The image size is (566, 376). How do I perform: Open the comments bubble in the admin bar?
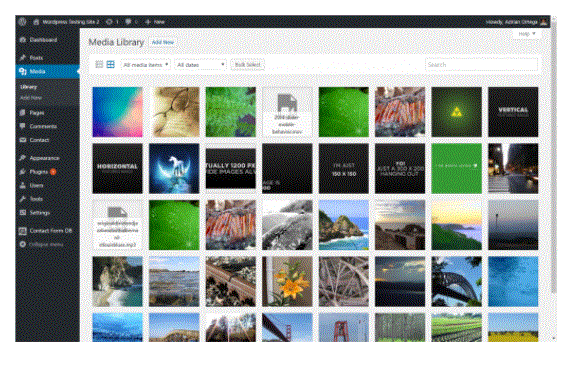[x=131, y=22]
